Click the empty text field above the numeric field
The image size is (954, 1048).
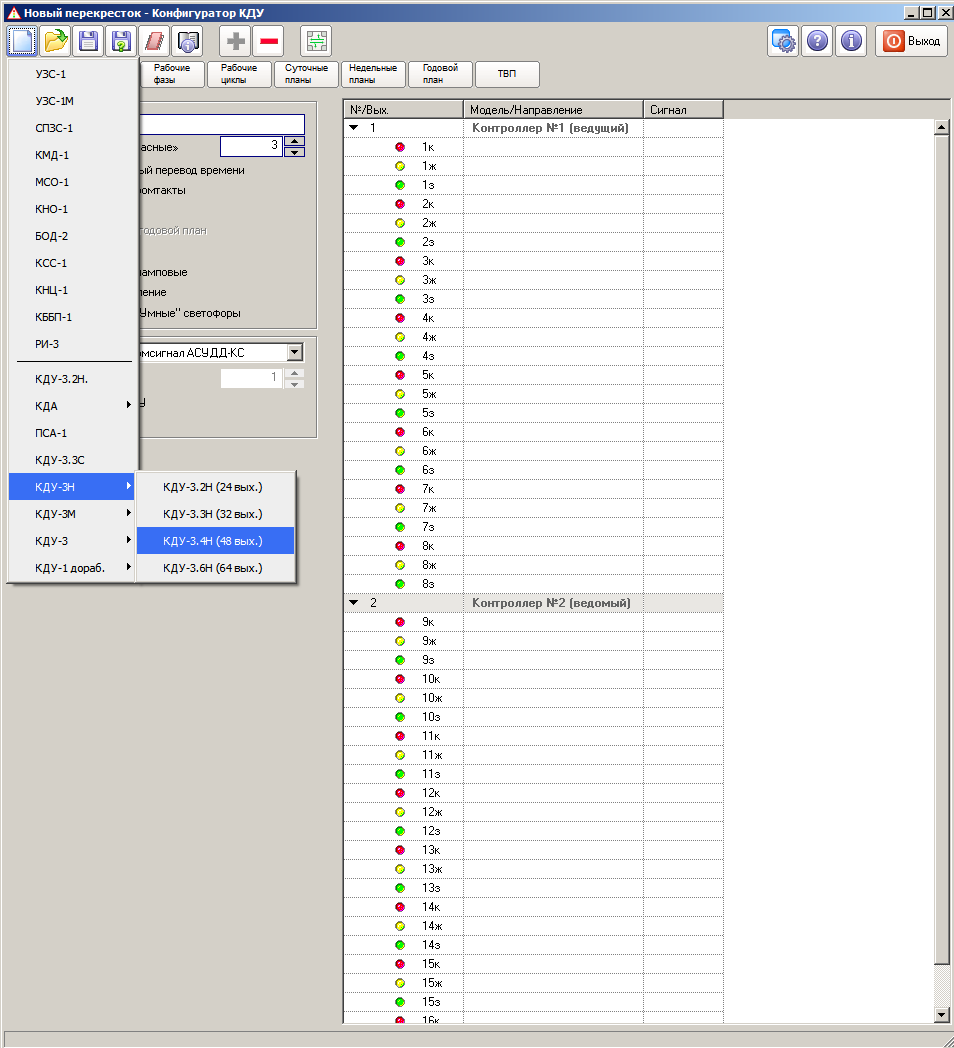[221, 124]
